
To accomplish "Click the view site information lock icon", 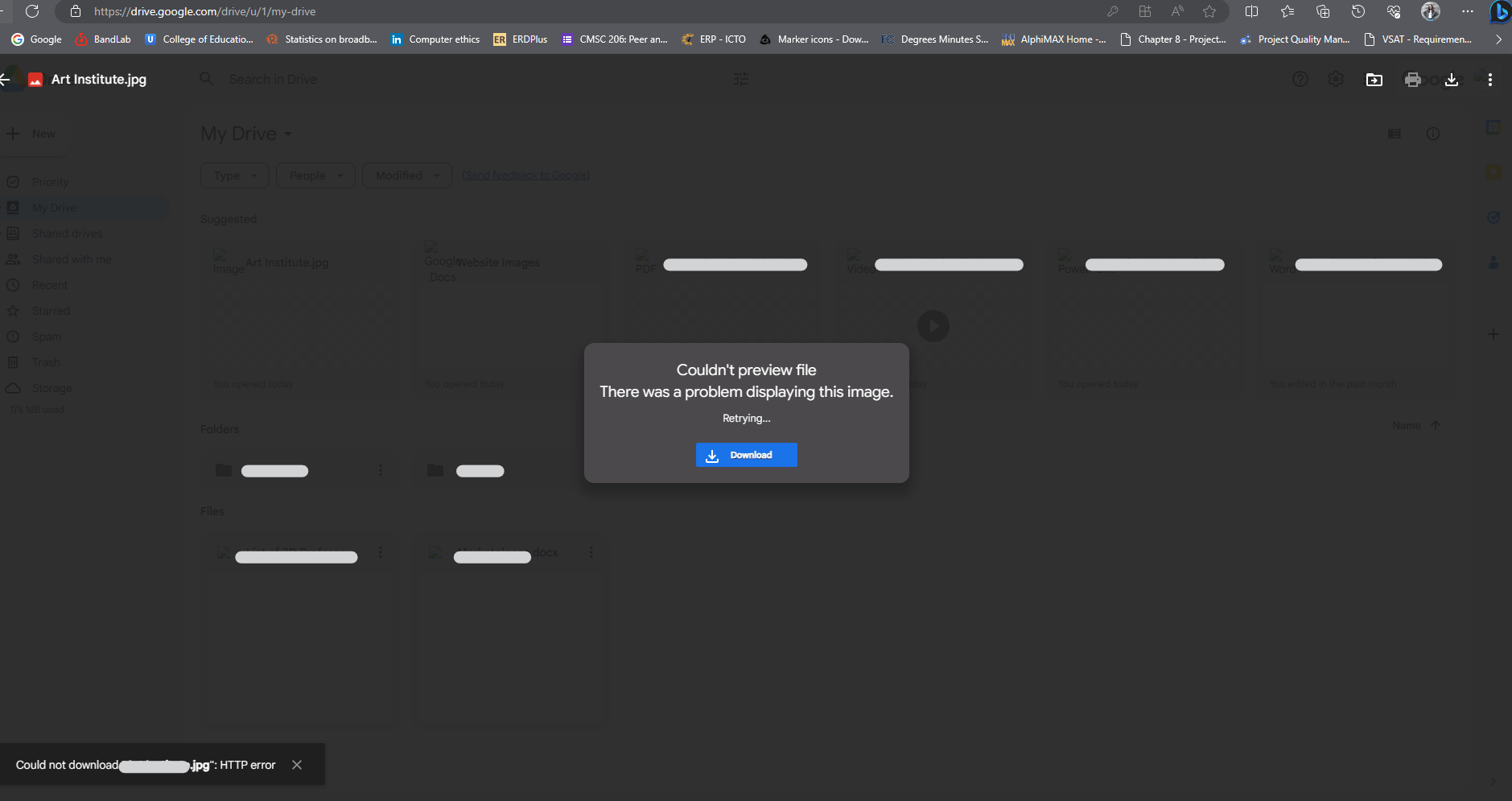I will tap(76, 11).
